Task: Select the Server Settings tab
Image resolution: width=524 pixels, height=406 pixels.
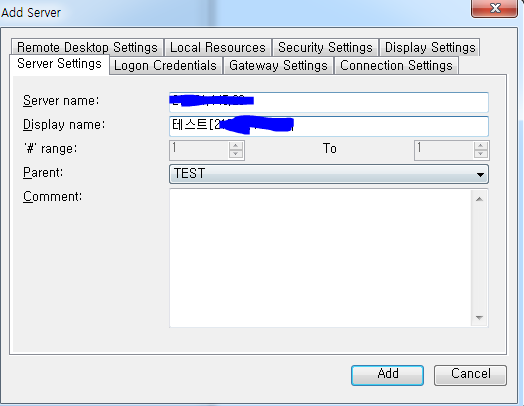Action: coord(59,64)
